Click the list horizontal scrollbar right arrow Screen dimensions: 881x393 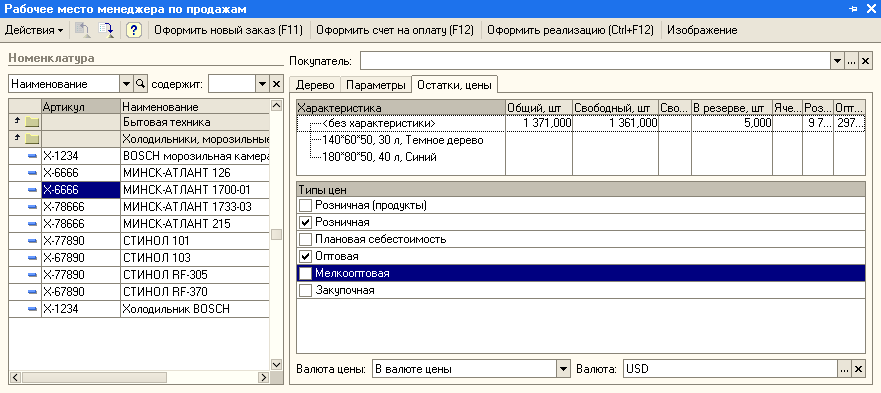click(264, 376)
